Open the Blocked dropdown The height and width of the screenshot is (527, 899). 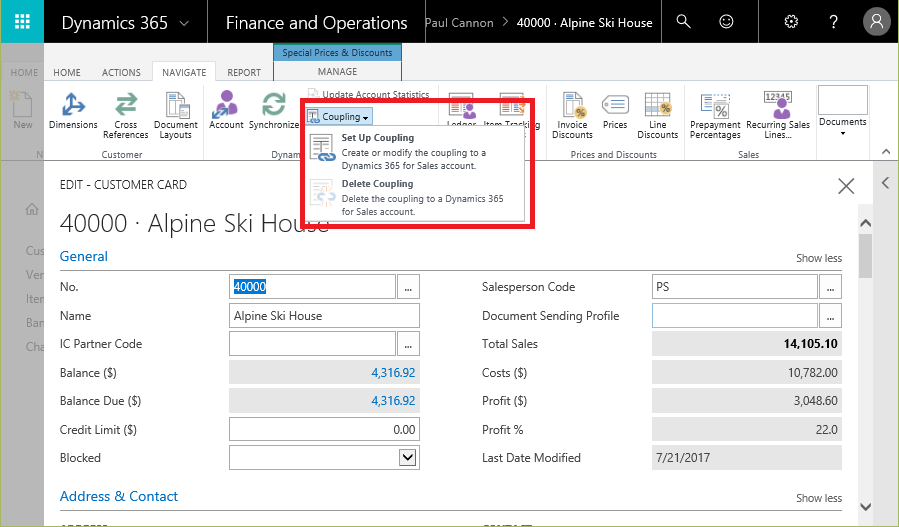(x=407, y=458)
